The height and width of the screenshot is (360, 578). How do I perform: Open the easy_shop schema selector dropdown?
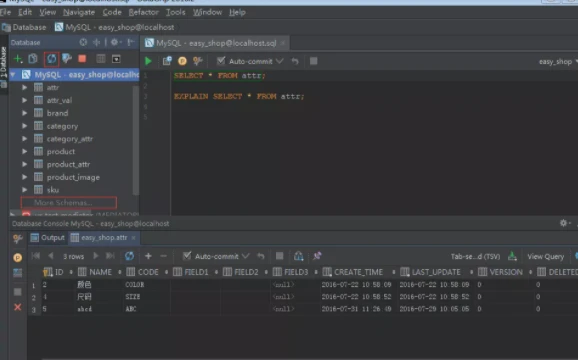558,62
